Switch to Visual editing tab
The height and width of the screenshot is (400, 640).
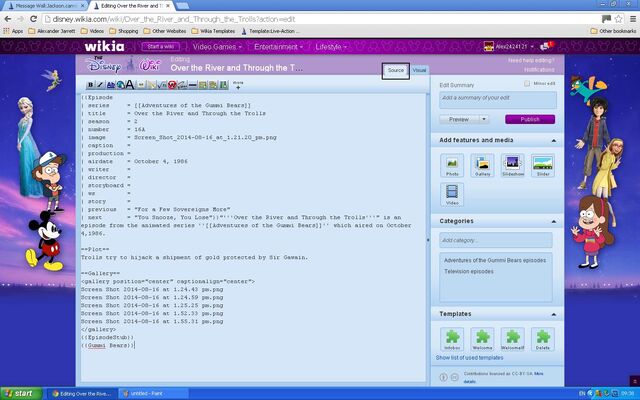point(419,70)
